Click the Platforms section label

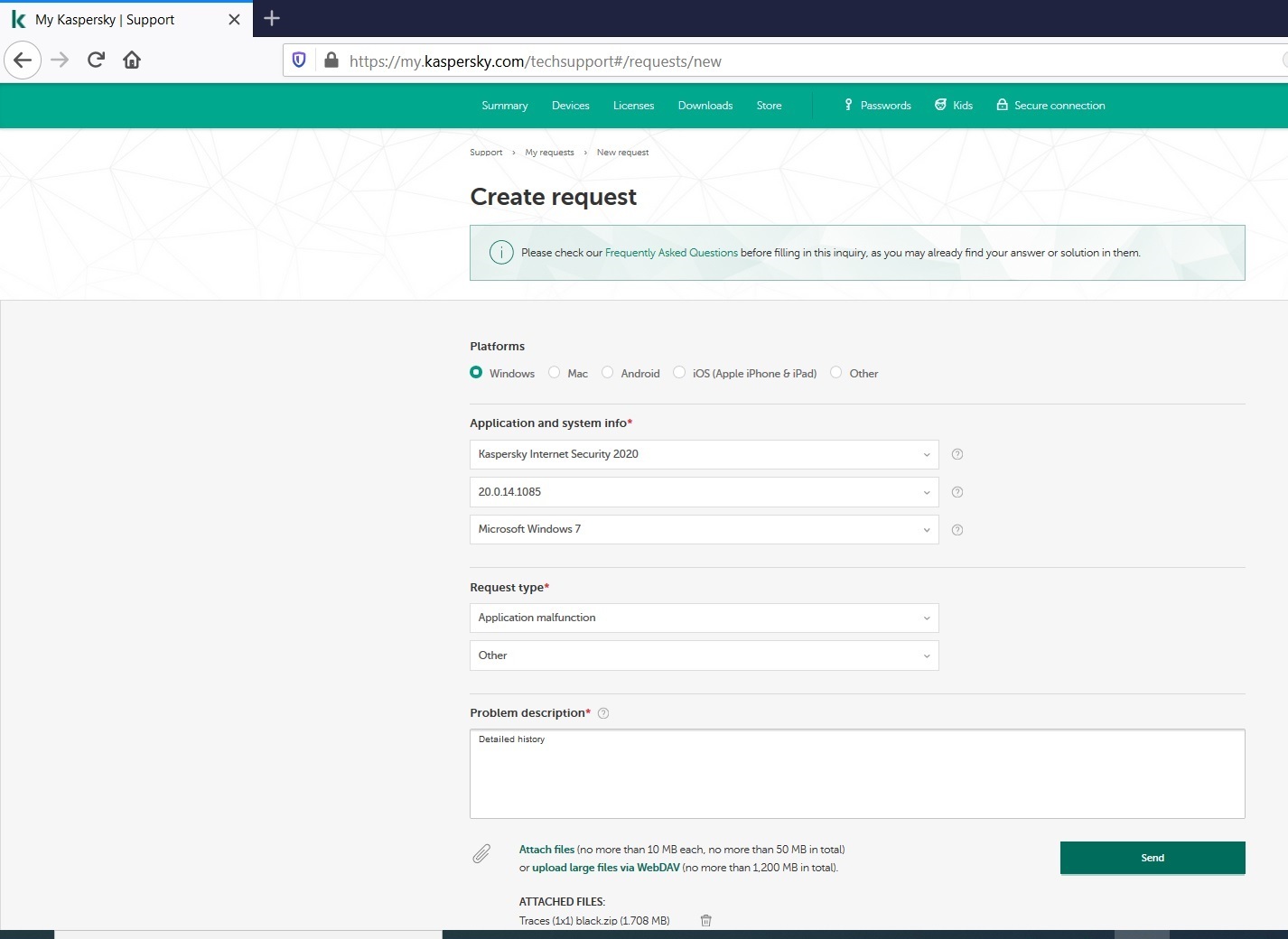(x=497, y=347)
